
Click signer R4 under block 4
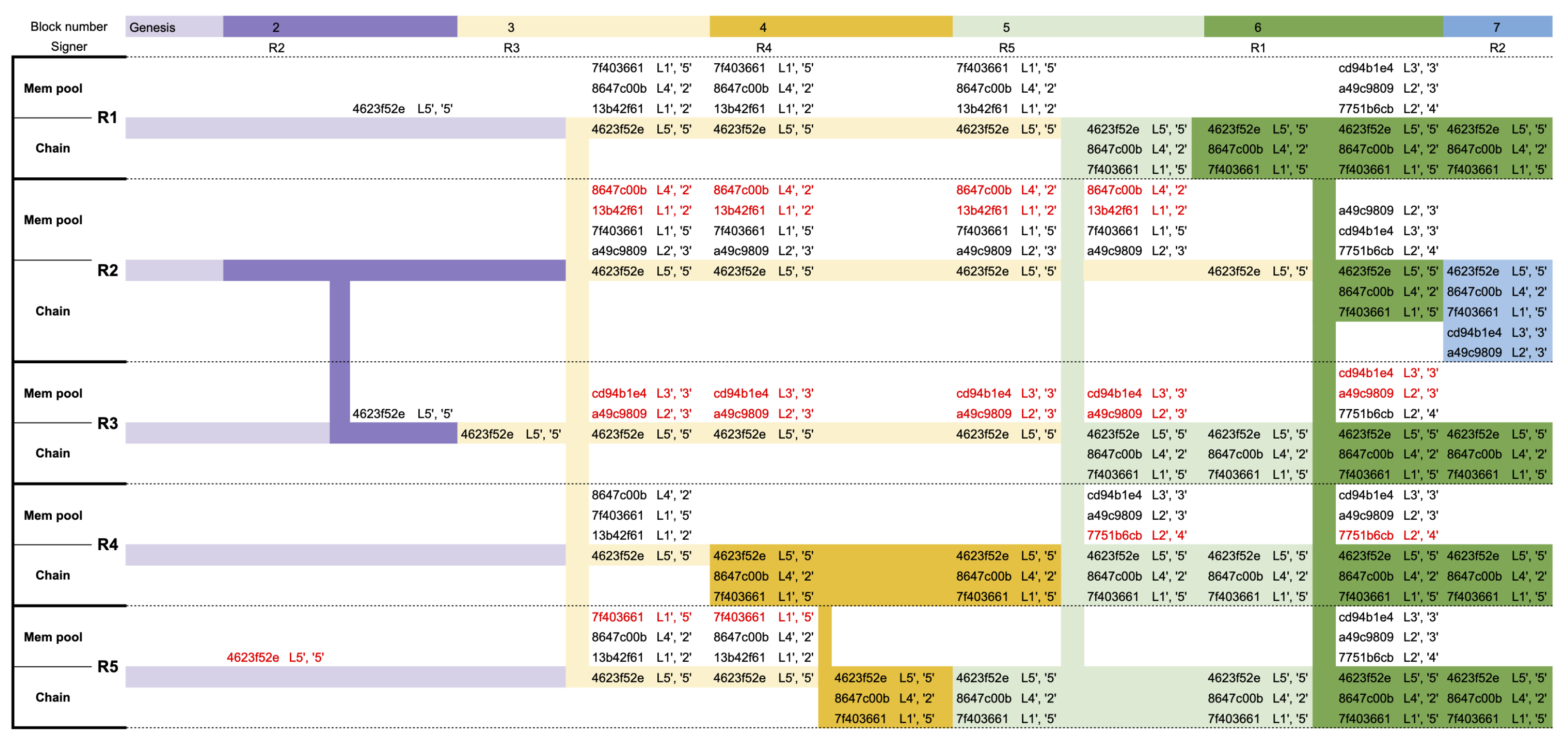tap(763, 47)
